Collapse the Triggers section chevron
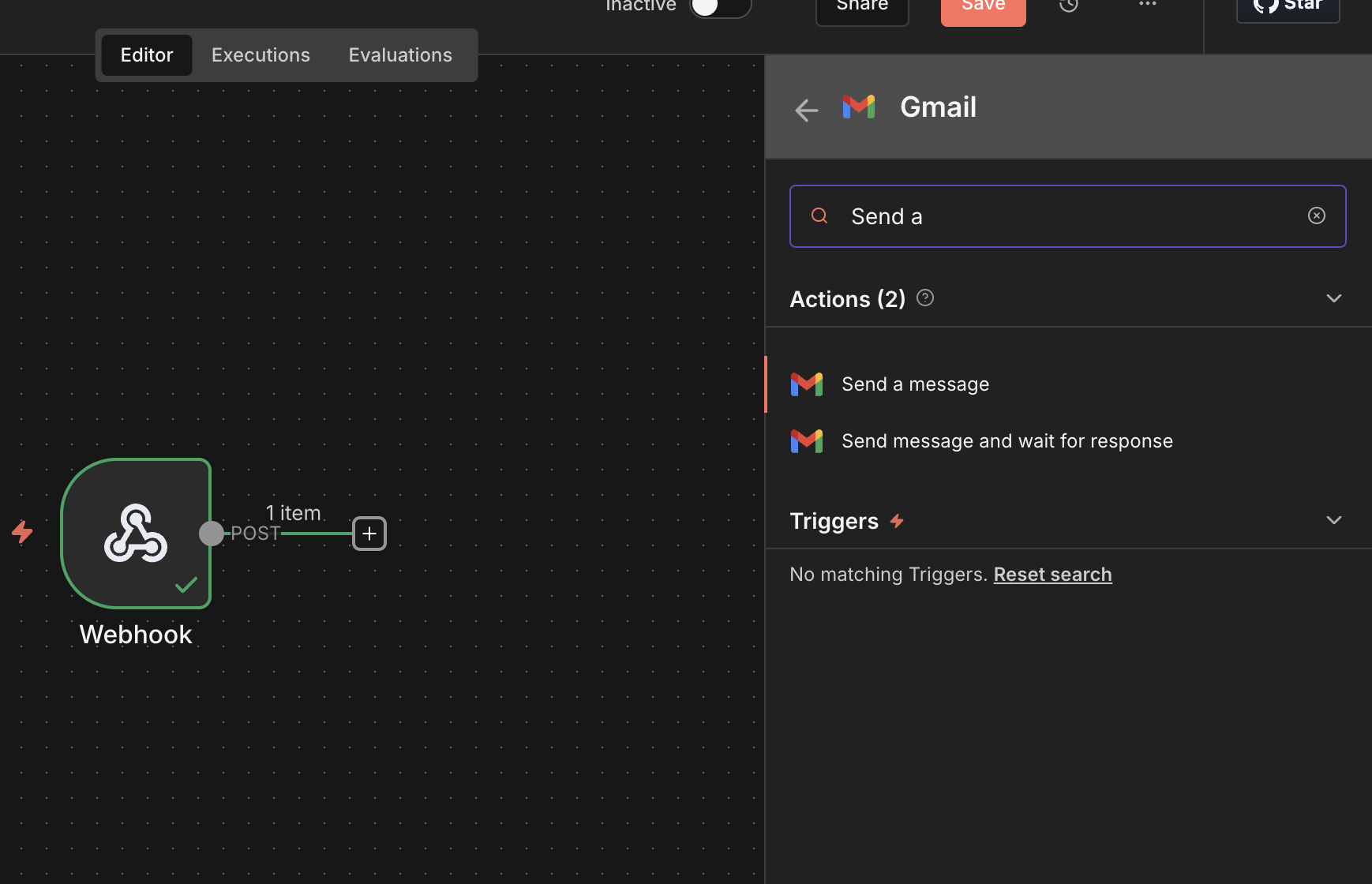This screenshot has height=884, width=1372. (1333, 520)
